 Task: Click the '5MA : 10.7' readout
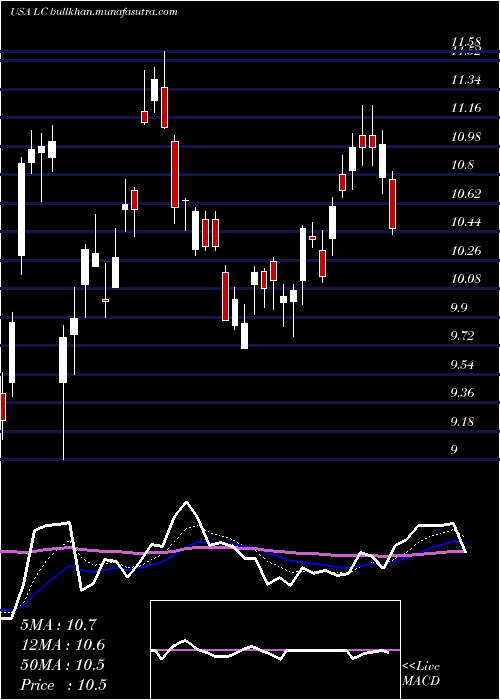(x=58, y=625)
